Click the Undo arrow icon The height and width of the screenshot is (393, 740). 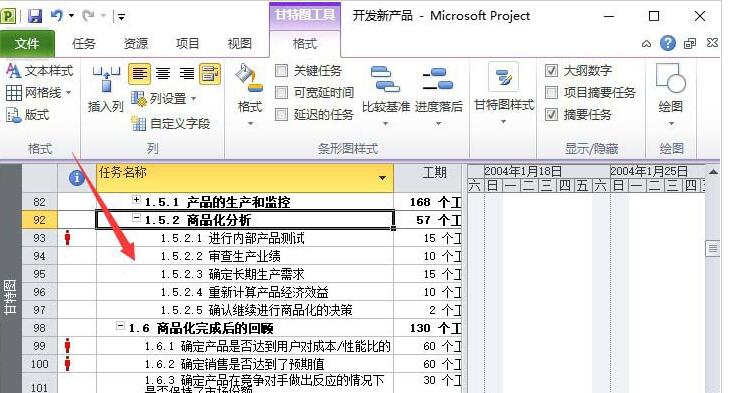click(x=57, y=16)
